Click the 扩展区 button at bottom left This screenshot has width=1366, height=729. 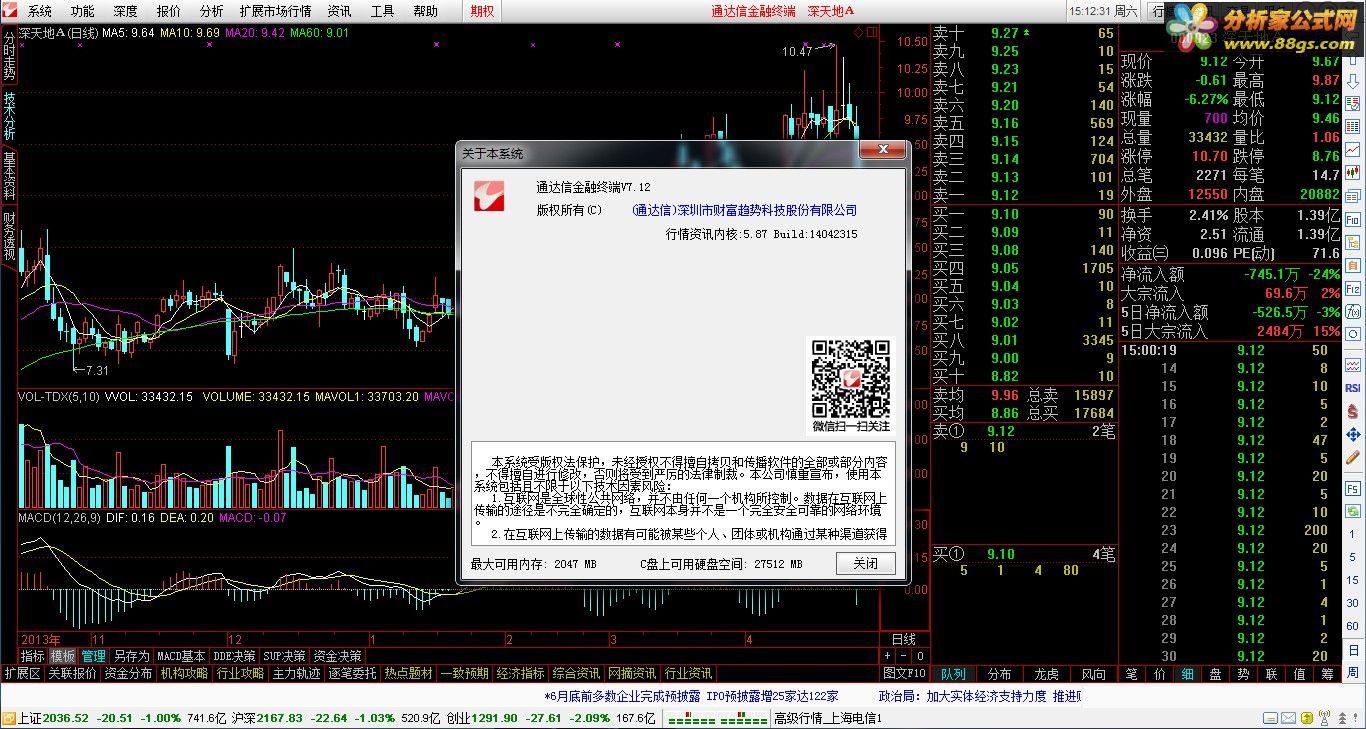[22, 674]
